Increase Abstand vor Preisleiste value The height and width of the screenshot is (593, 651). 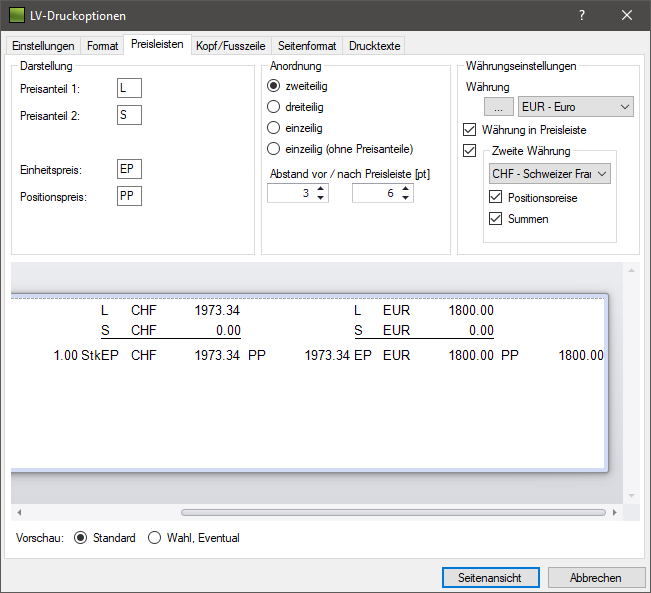click(321, 189)
